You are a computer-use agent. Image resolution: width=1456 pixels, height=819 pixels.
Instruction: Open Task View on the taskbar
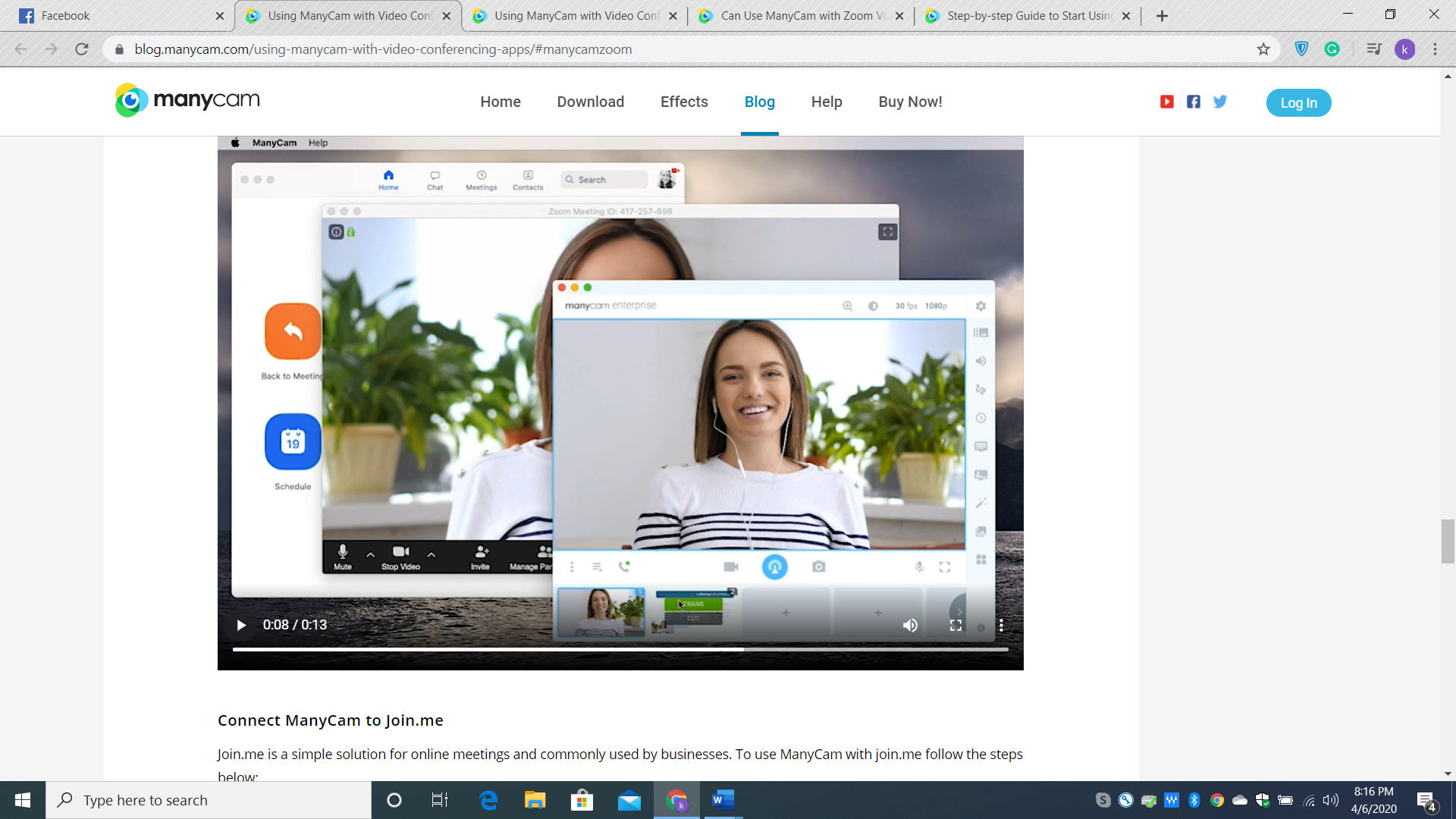pyautogui.click(x=440, y=800)
